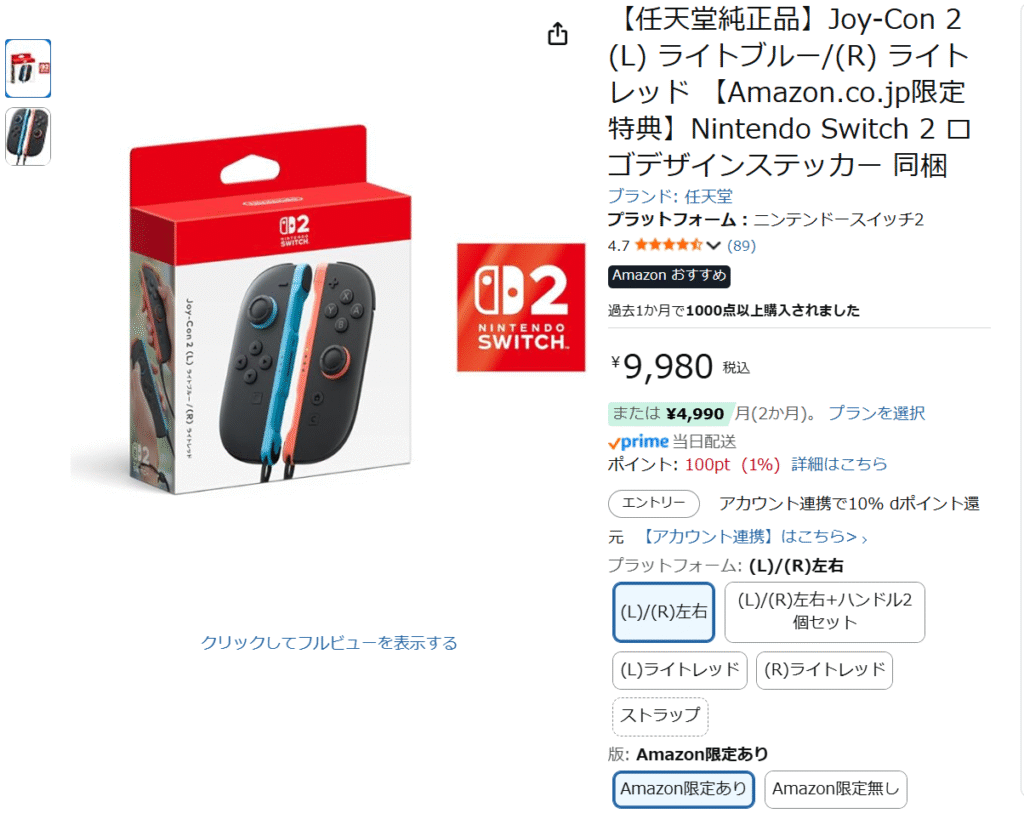The height and width of the screenshot is (819, 1024).
Task: Click the エントリー button
Action: point(654,504)
